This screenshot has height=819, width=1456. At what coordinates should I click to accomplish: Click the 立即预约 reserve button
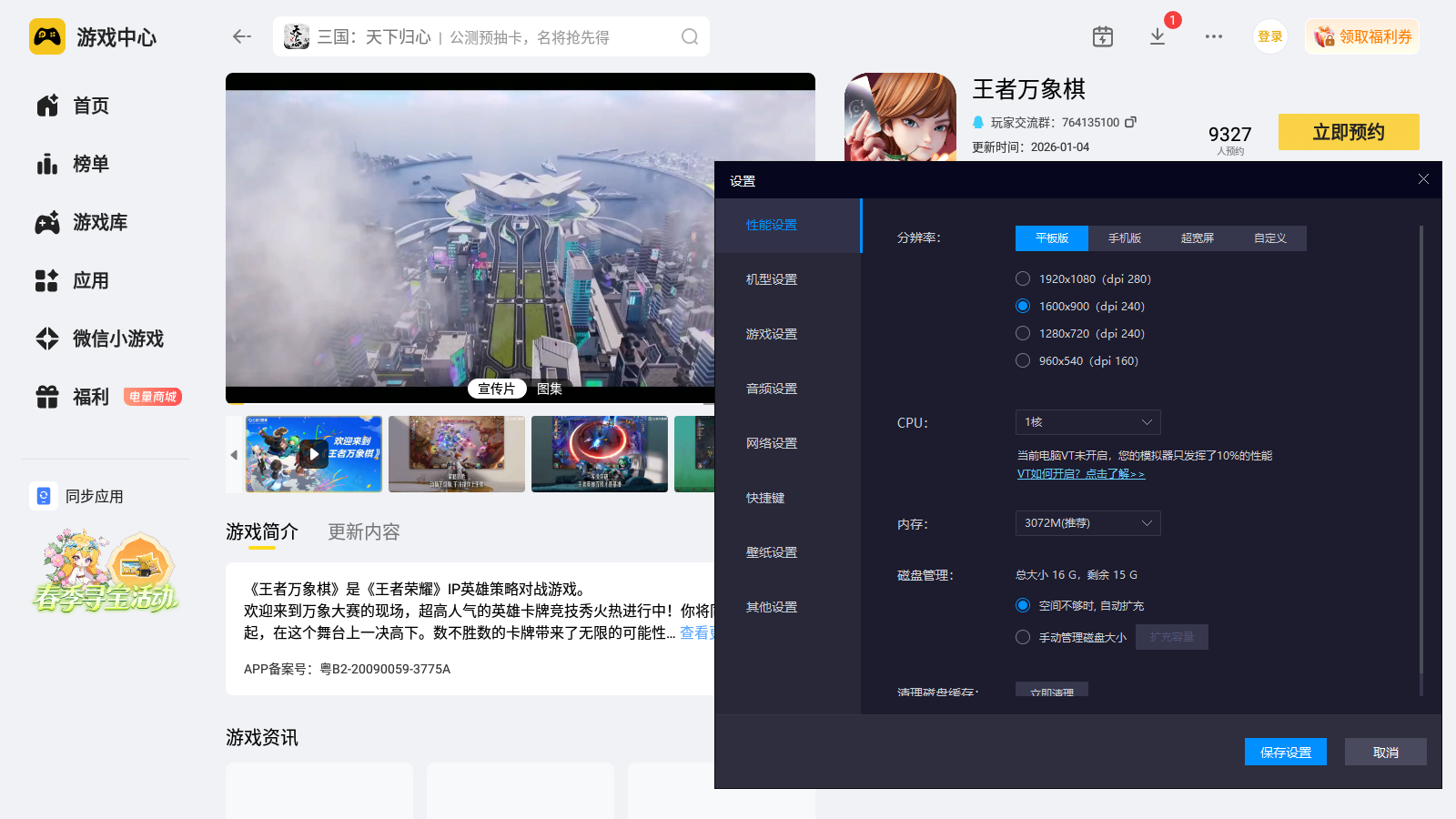tap(1349, 132)
